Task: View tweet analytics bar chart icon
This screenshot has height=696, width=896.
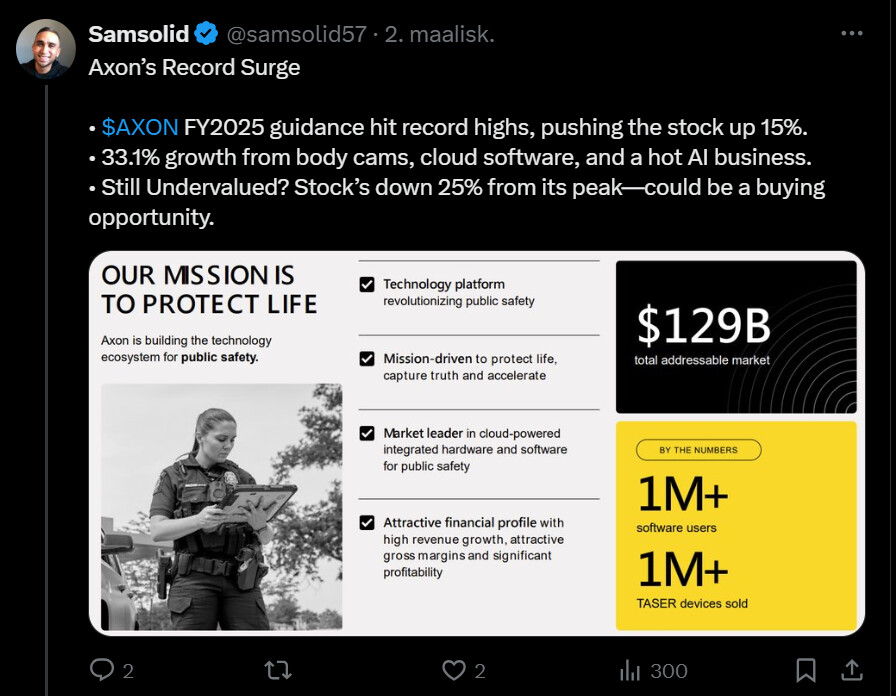Action: coord(630,670)
